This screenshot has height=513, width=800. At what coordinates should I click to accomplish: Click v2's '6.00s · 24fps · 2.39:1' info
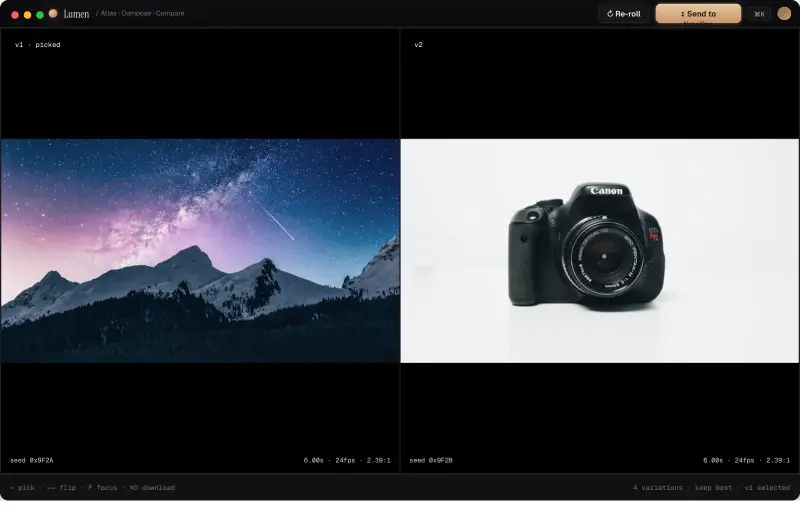click(746, 460)
